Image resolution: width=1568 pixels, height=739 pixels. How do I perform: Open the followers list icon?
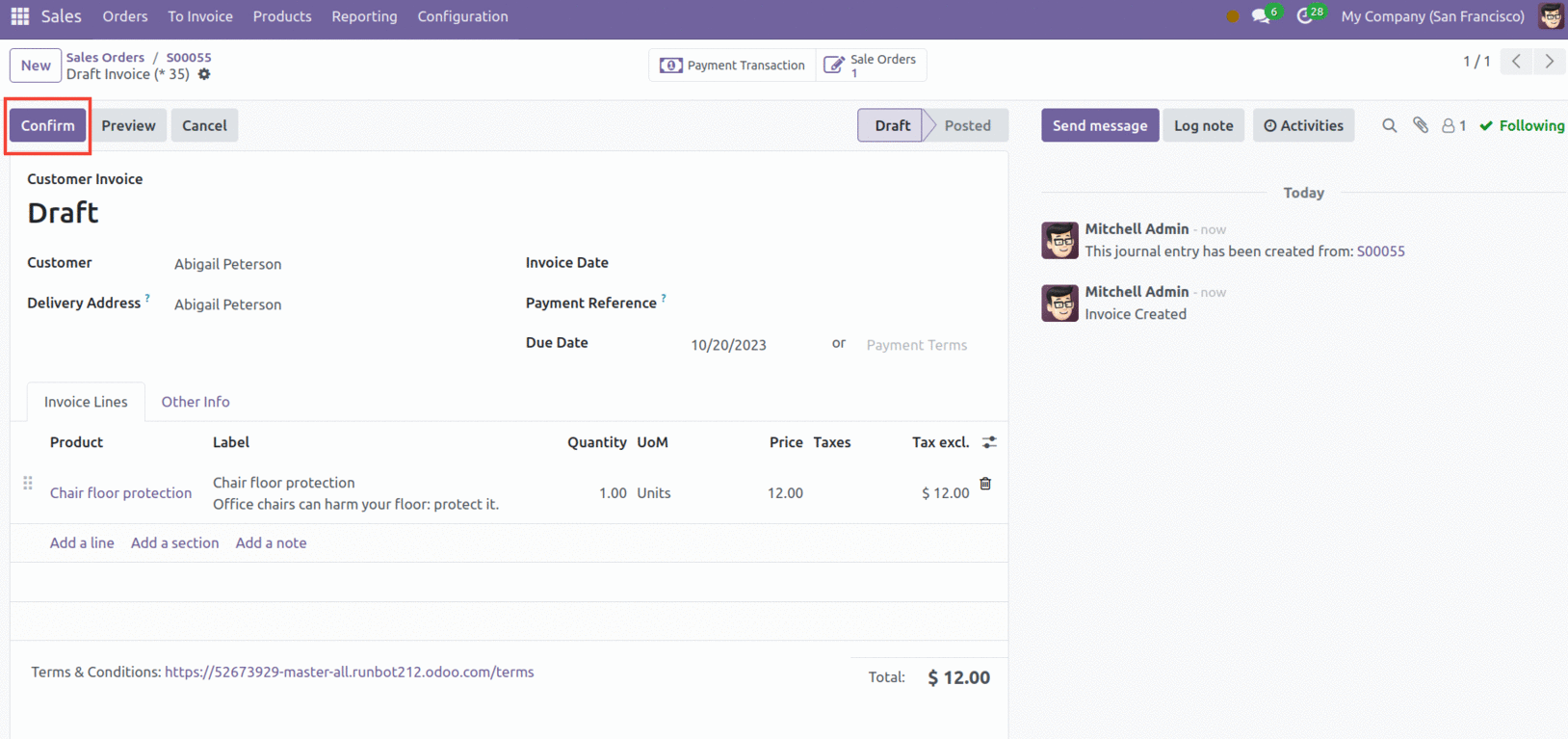click(1452, 125)
